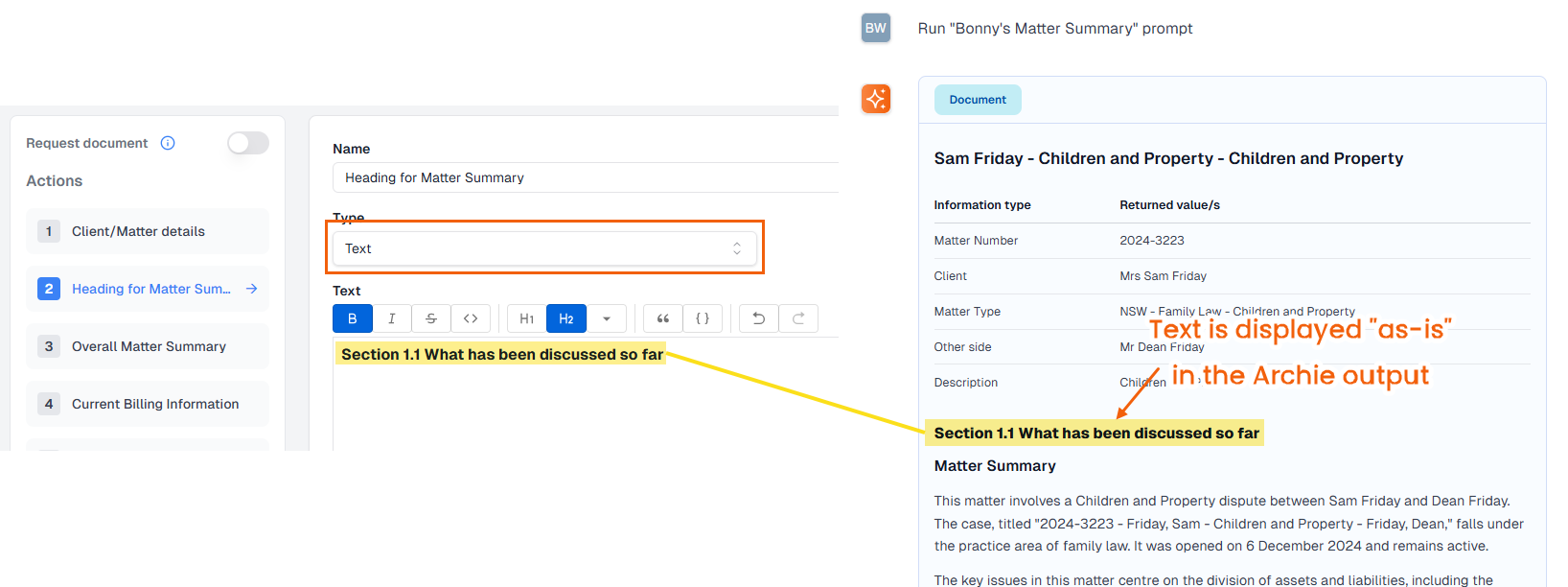This screenshot has width=1568, height=587.
Task: Click the Name input field
Action: [x=585, y=177]
